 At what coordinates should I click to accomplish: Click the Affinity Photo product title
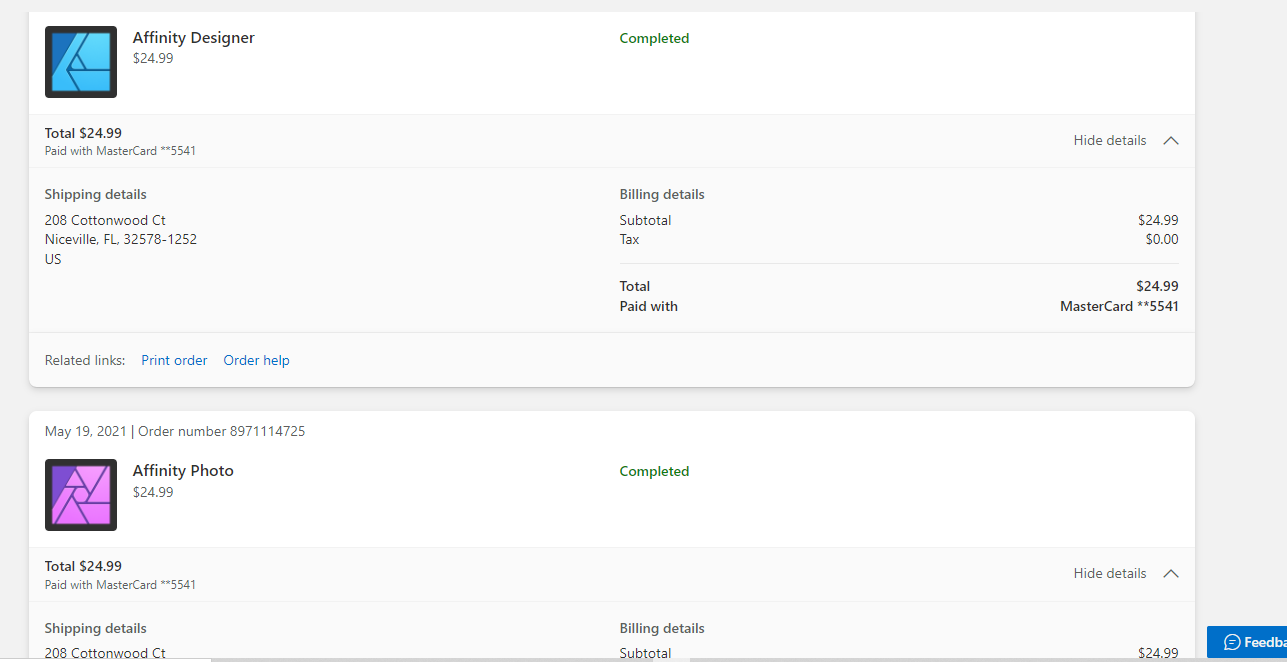(183, 470)
